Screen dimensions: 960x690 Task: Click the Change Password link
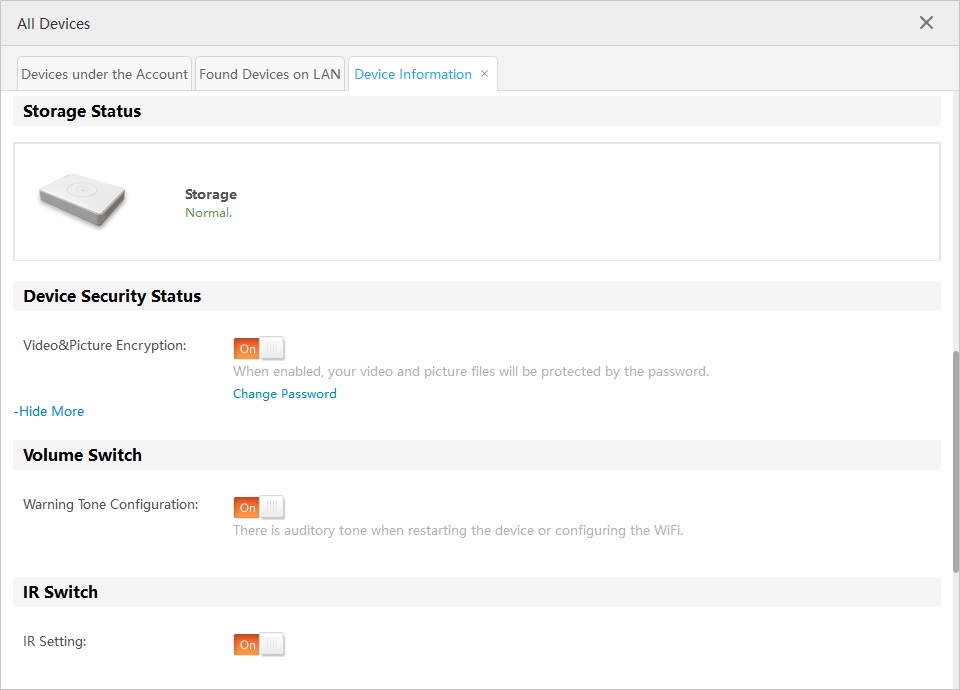coord(285,394)
